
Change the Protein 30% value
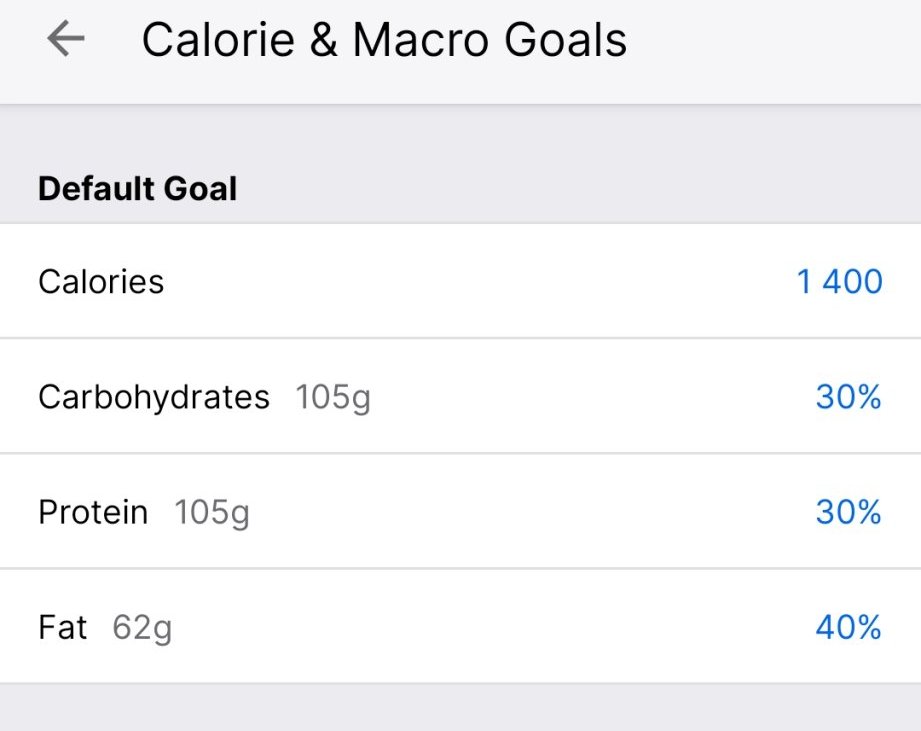(x=848, y=512)
